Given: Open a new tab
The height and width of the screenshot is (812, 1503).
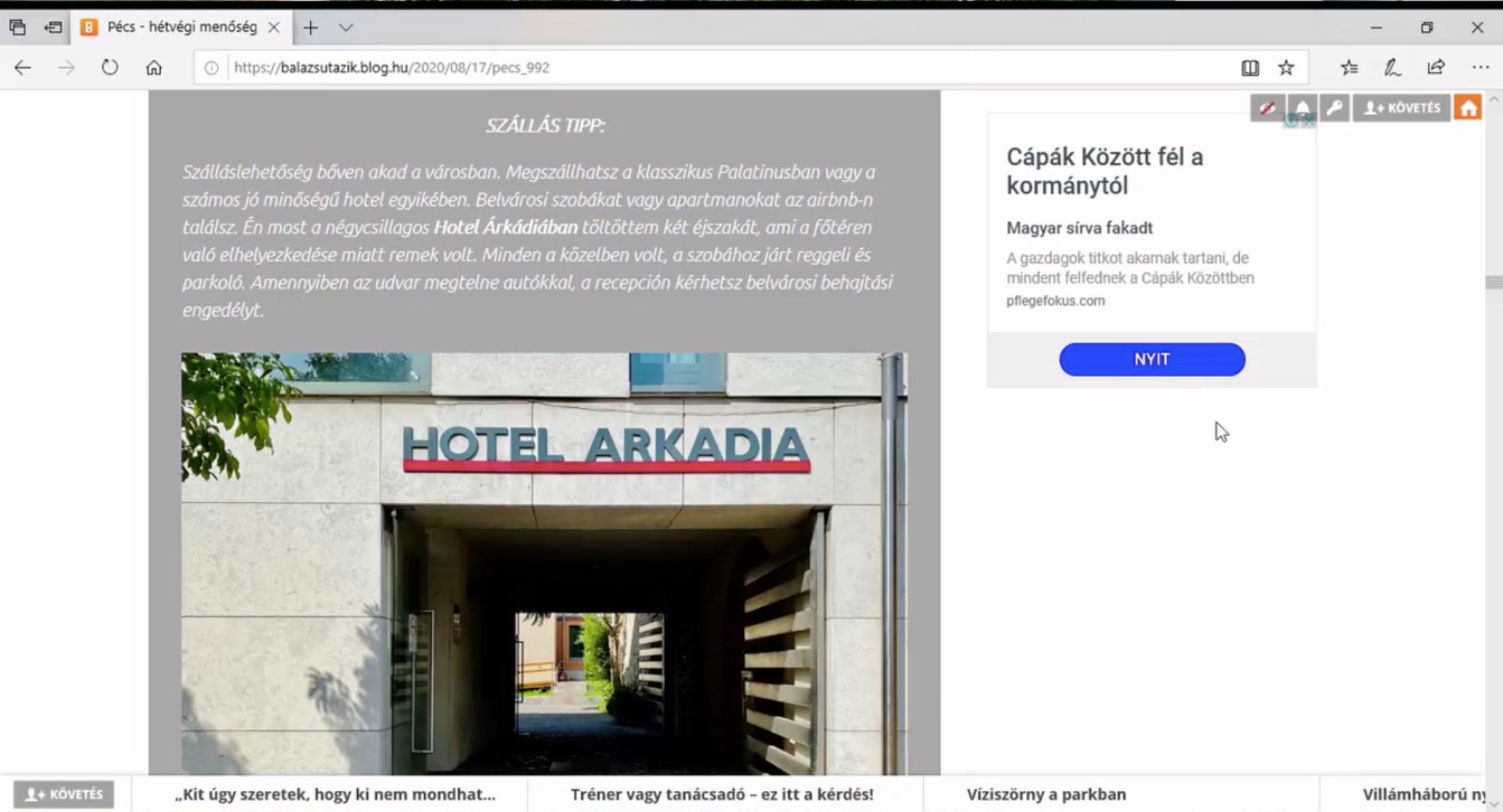Looking at the screenshot, I should [310, 28].
